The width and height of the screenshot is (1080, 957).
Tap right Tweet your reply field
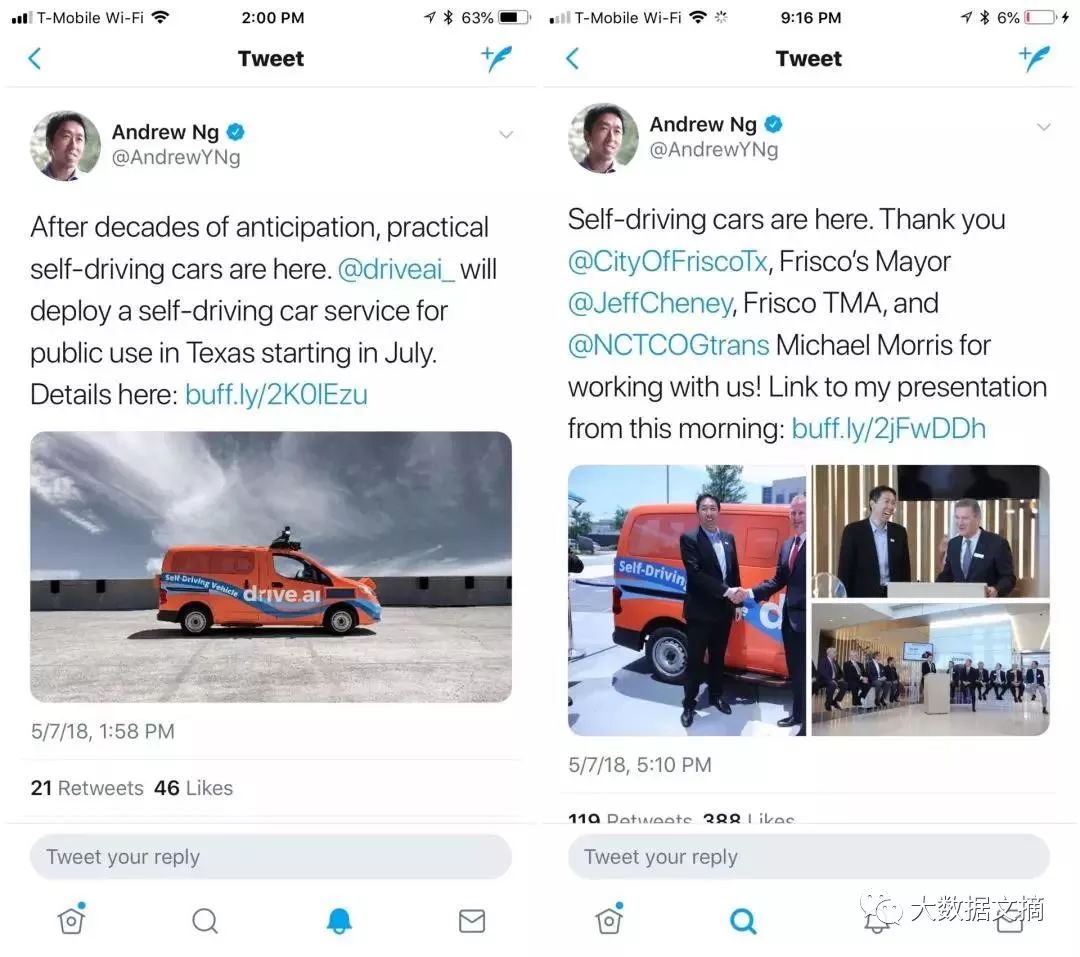pos(809,856)
